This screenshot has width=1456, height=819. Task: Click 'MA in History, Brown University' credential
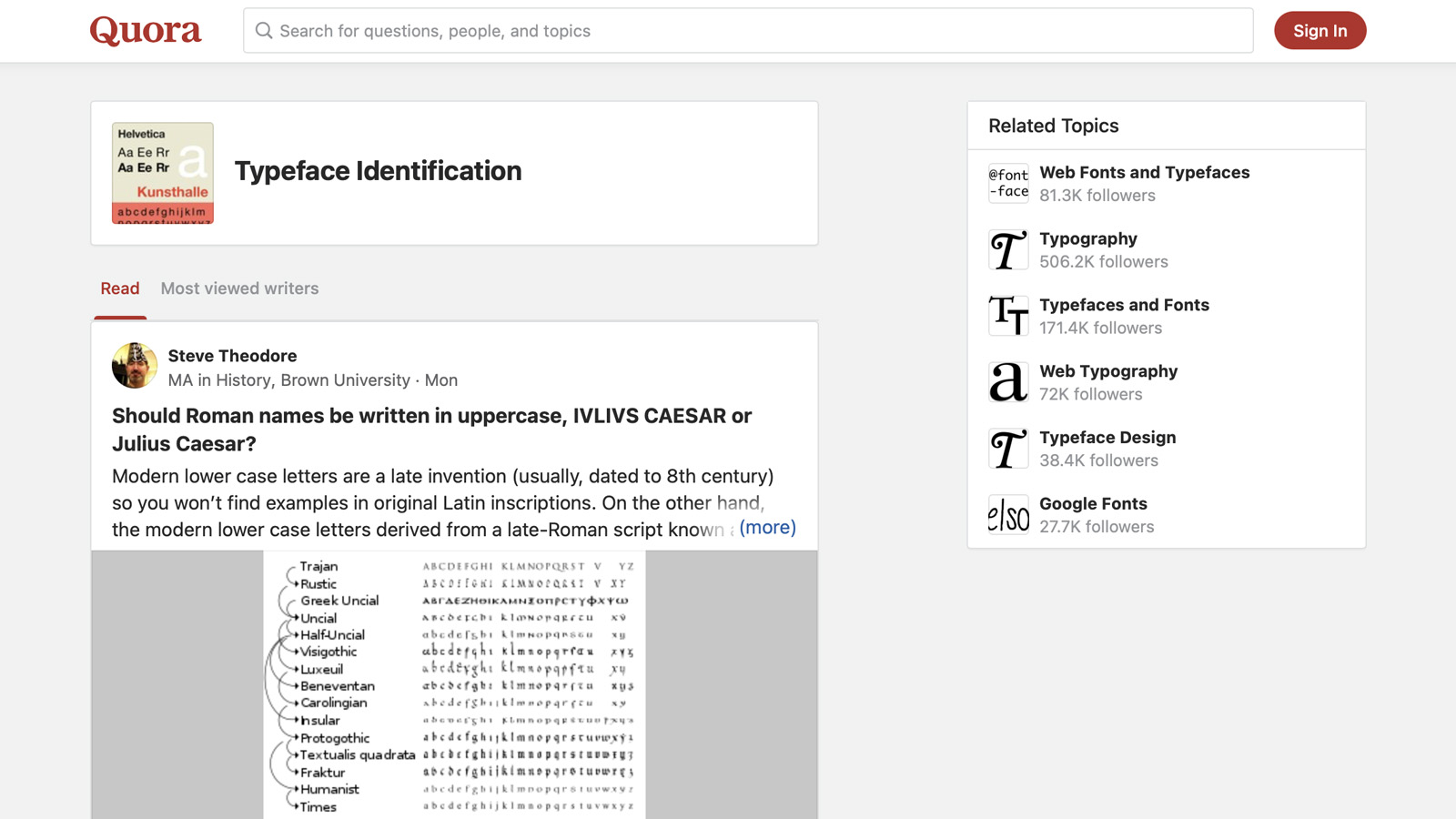point(289,380)
